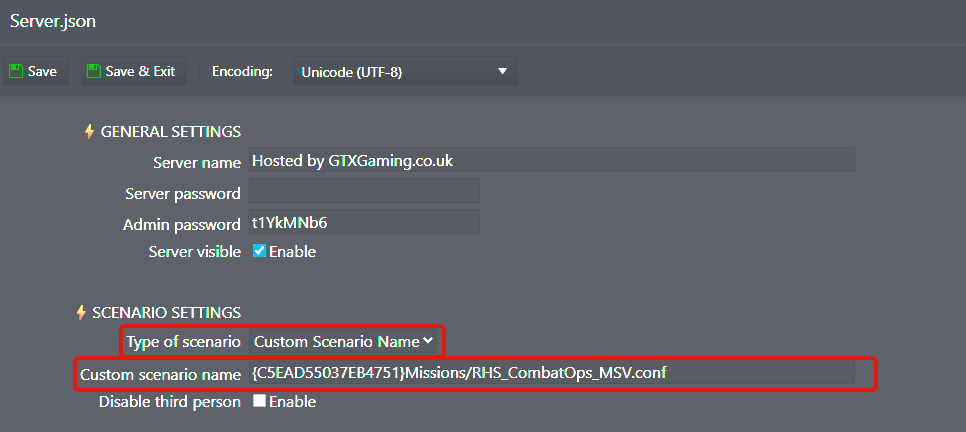This screenshot has height=432, width=966.
Task: Expand the Type of scenario dropdown
Action: [x=343, y=341]
